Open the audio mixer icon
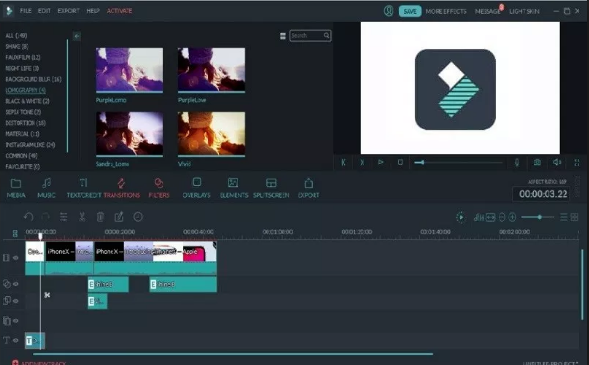589x365 pixels. pos(479,217)
